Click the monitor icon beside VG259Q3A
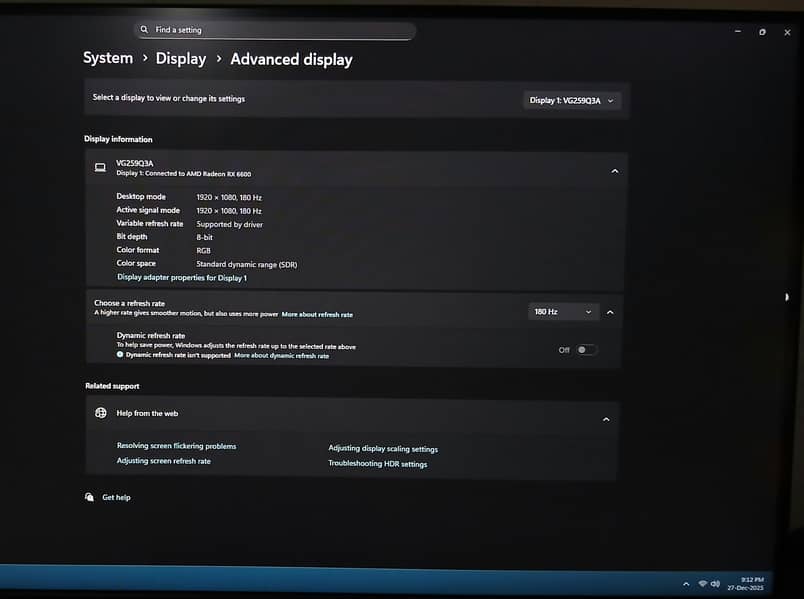This screenshot has width=804, height=599. click(100, 167)
